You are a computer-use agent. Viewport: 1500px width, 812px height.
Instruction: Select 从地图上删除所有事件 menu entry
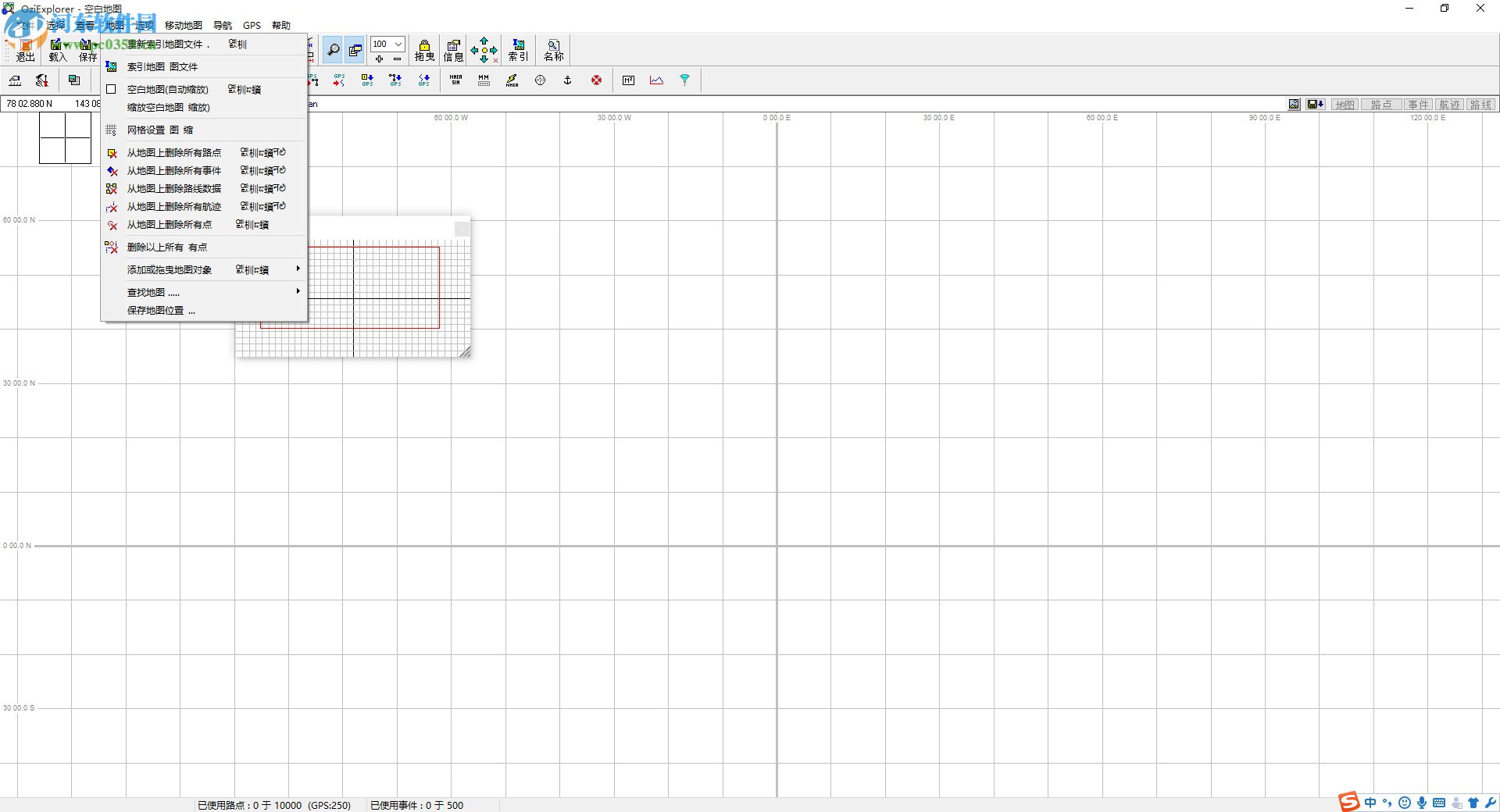(x=204, y=170)
